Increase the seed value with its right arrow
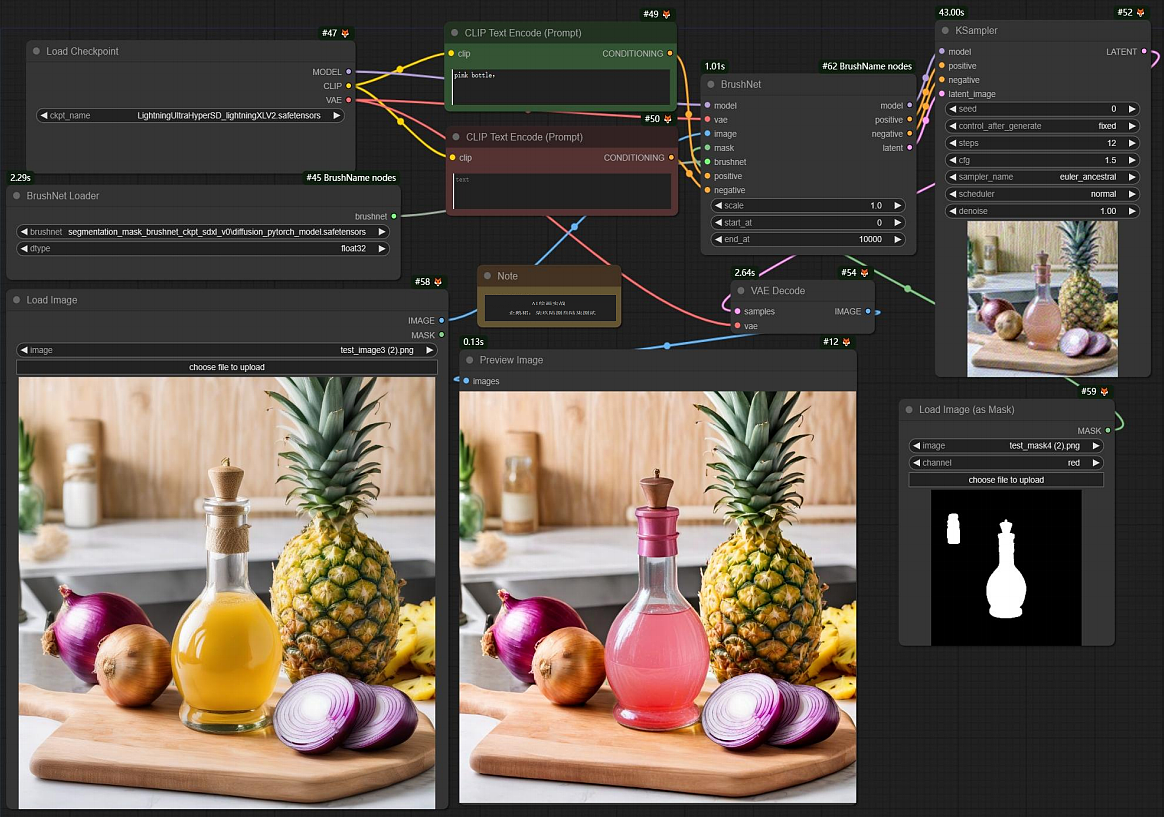The width and height of the screenshot is (1164, 817). (1132, 109)
